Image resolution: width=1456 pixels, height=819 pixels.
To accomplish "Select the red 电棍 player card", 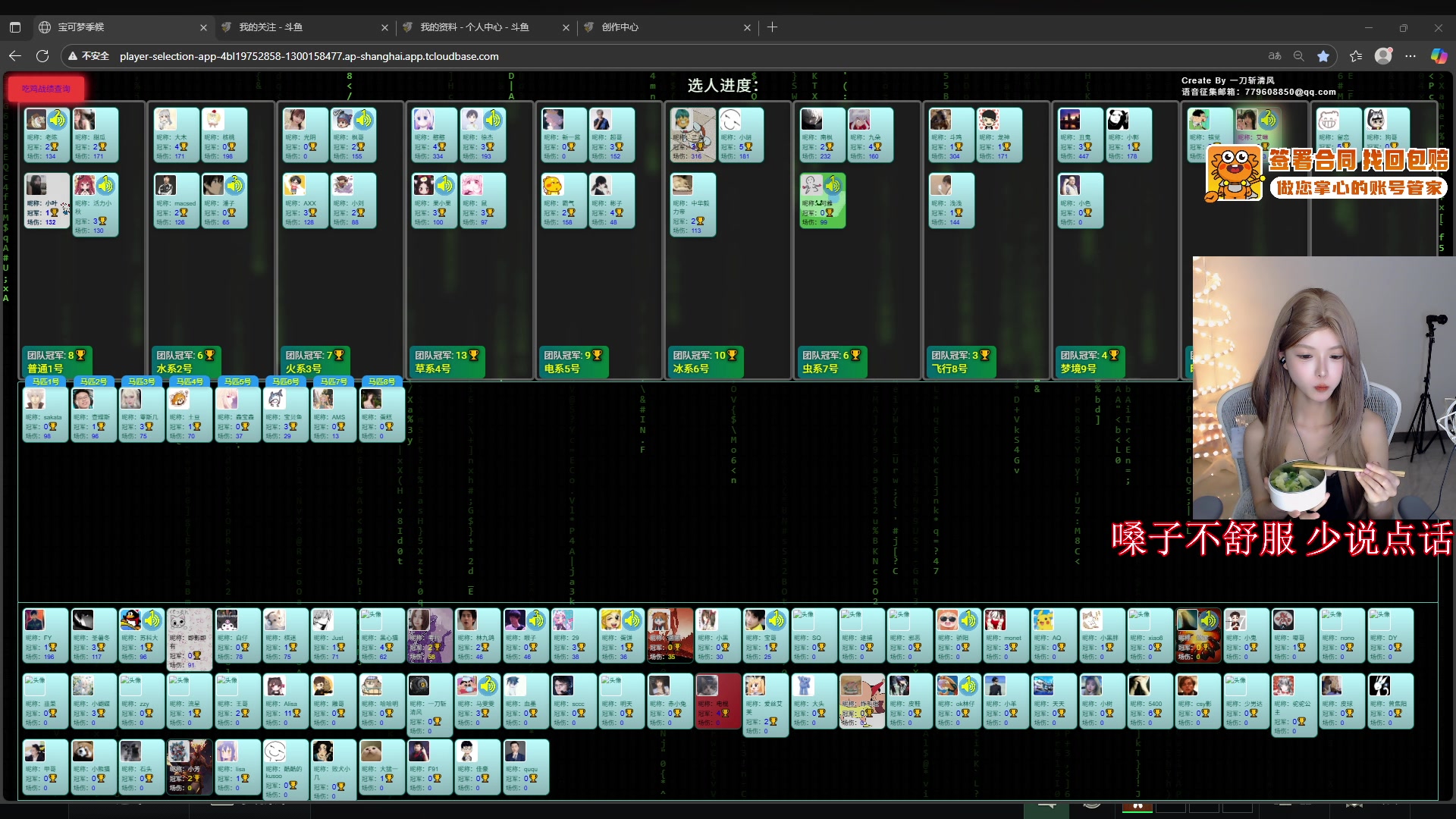I will (718, 701).
